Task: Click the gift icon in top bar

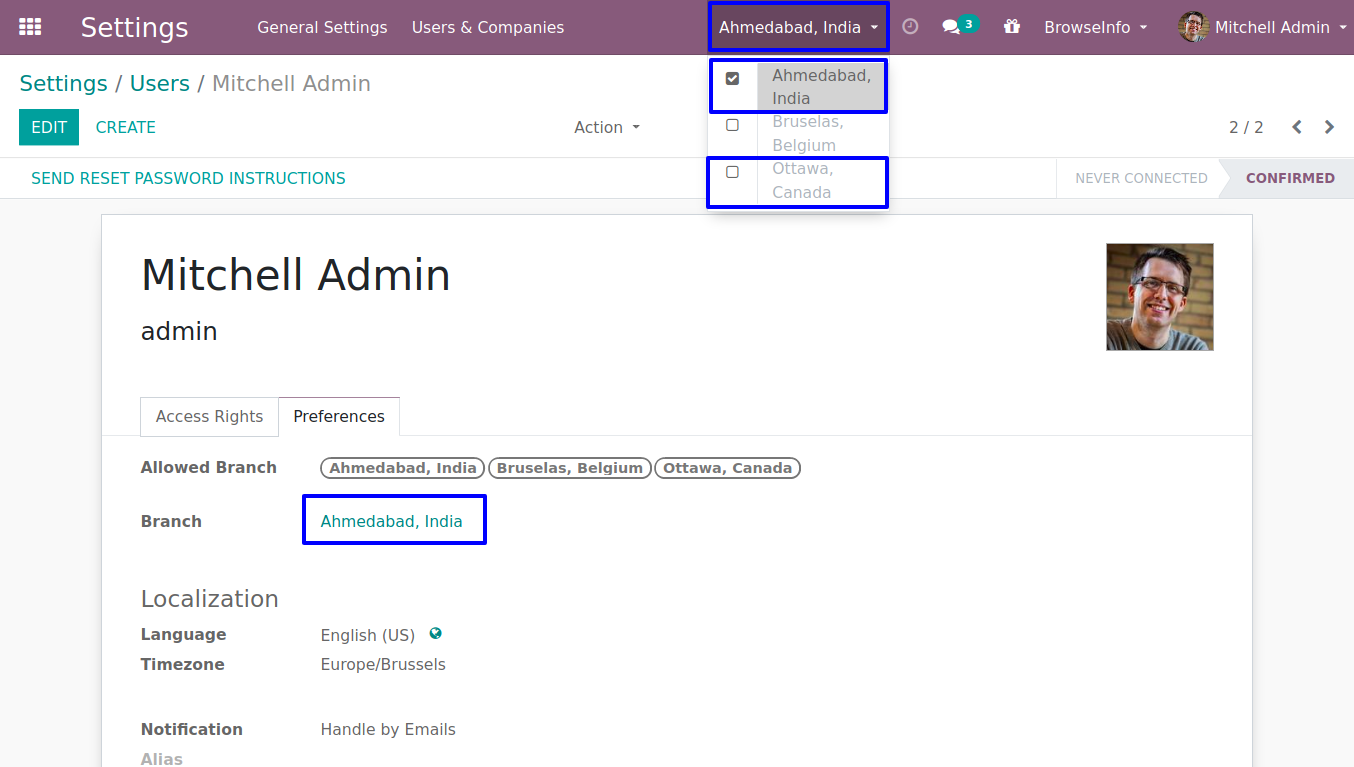Action: point(1012,27)
